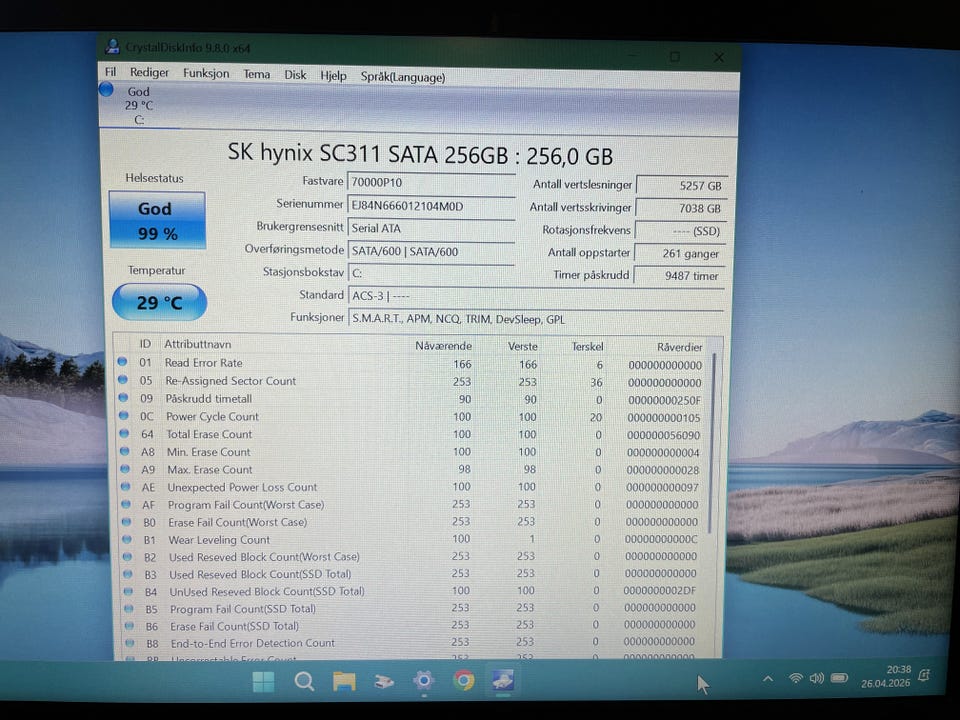The height and width of the screenshot is (720, 960).
Task: Click the Standard ACS-3 field
Action: [x=536, y=296]
